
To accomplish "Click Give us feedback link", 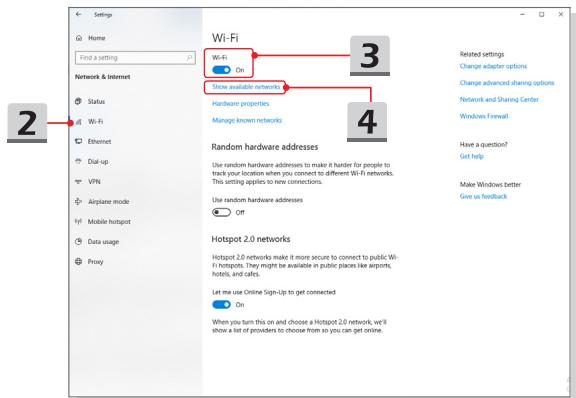I will coord(483,196).
